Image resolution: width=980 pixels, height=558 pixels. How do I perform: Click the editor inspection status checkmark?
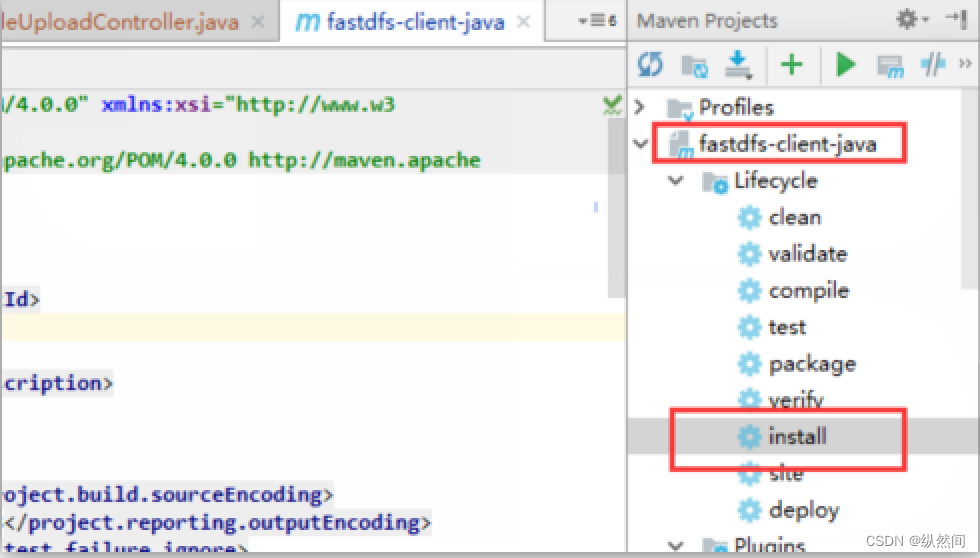point(612,105)
